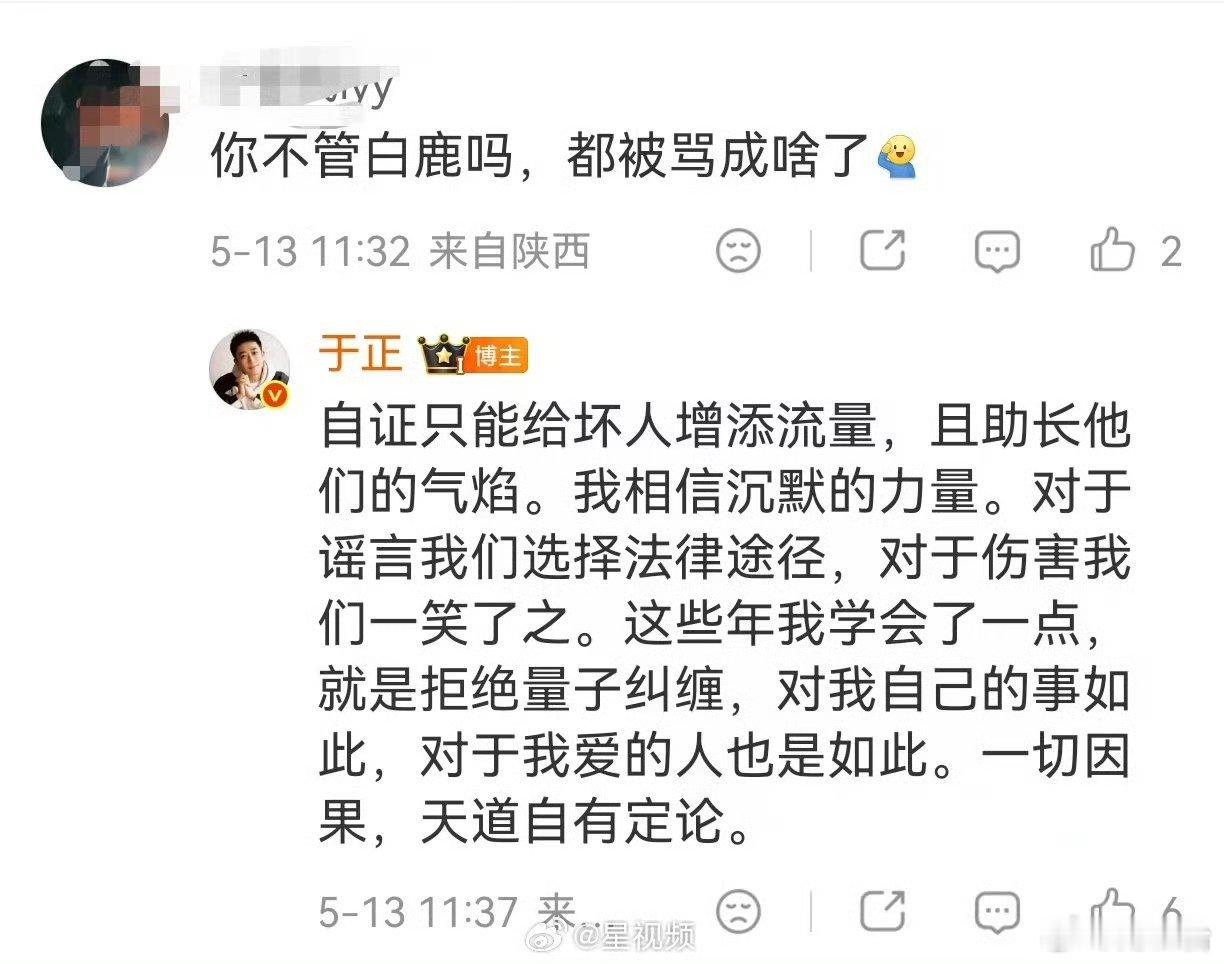This screenshot has height=964, width=1224.
Task: Tap the sad-face dislike icon on first comment
Action: click(738, 250)
